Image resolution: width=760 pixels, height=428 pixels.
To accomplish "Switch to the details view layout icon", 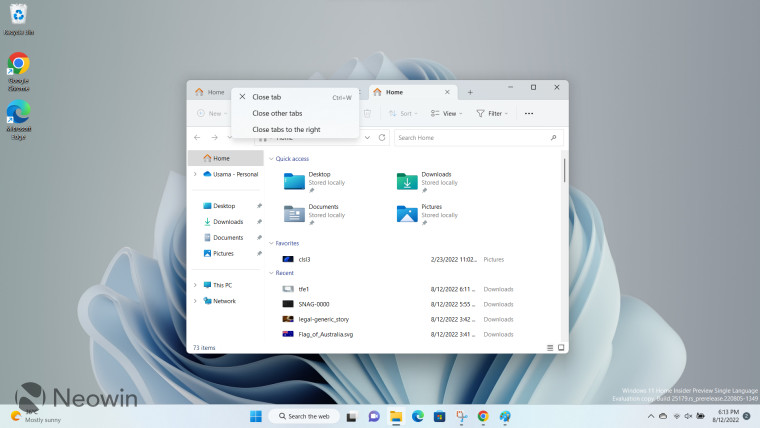I will tap(550, 348).
